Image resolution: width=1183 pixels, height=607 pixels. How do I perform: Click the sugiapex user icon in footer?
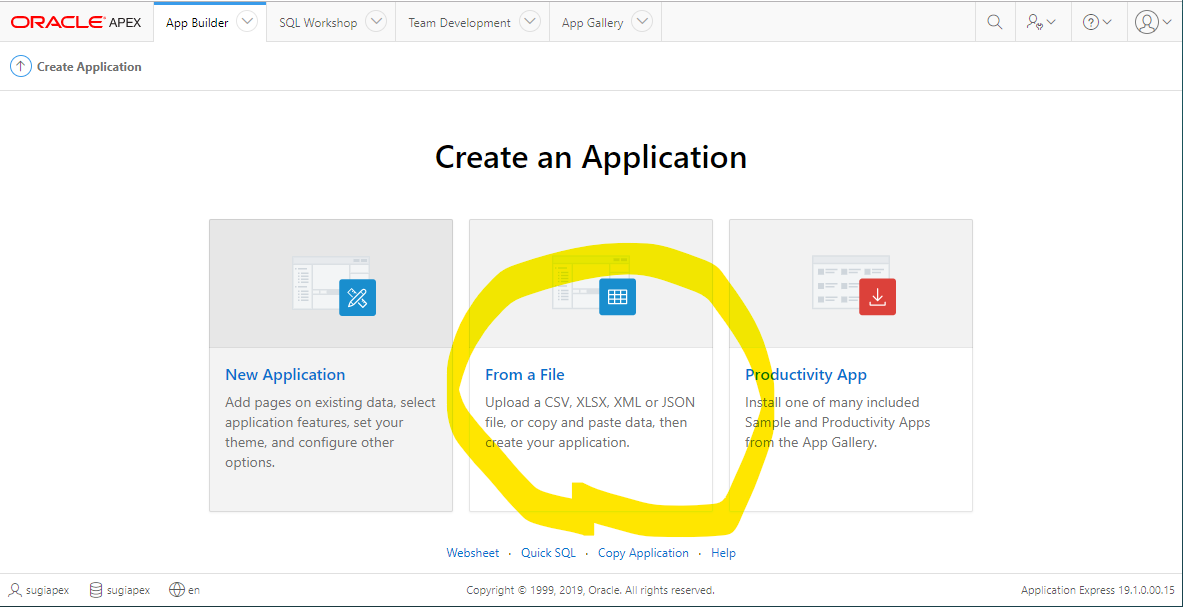tap(17, 590)
